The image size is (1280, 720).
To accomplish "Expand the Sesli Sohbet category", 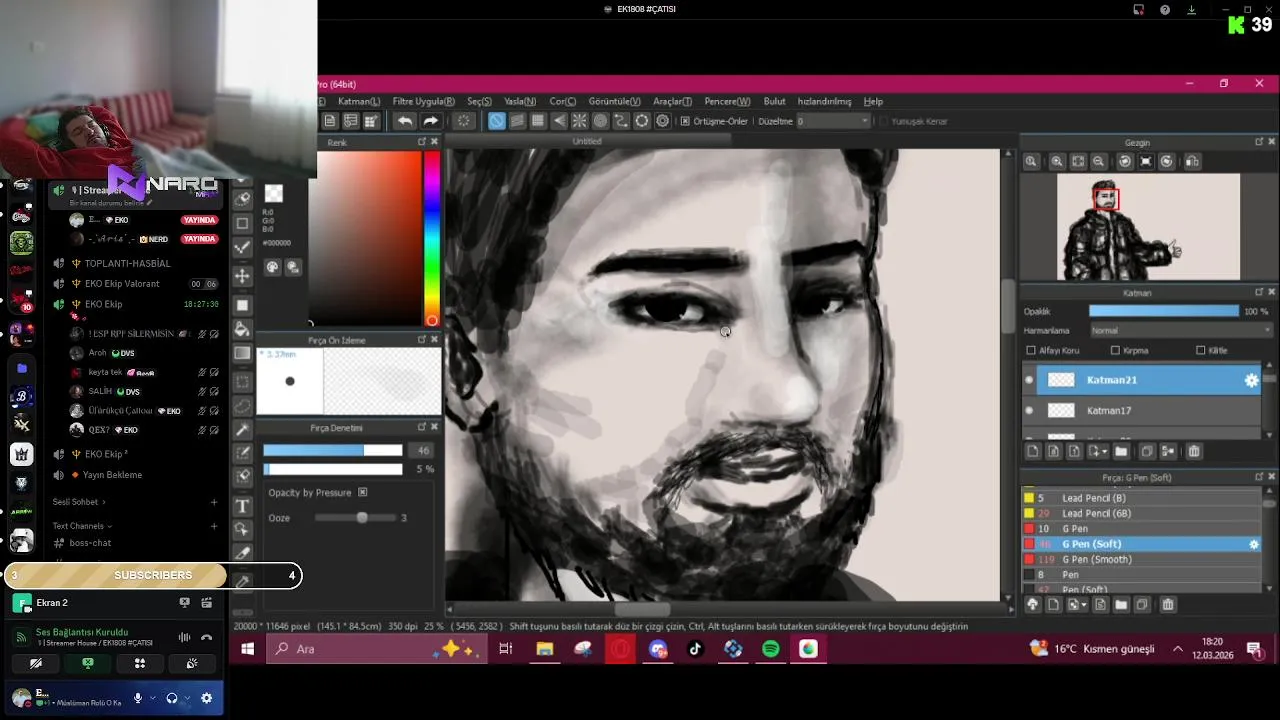I will coord(79,502).
